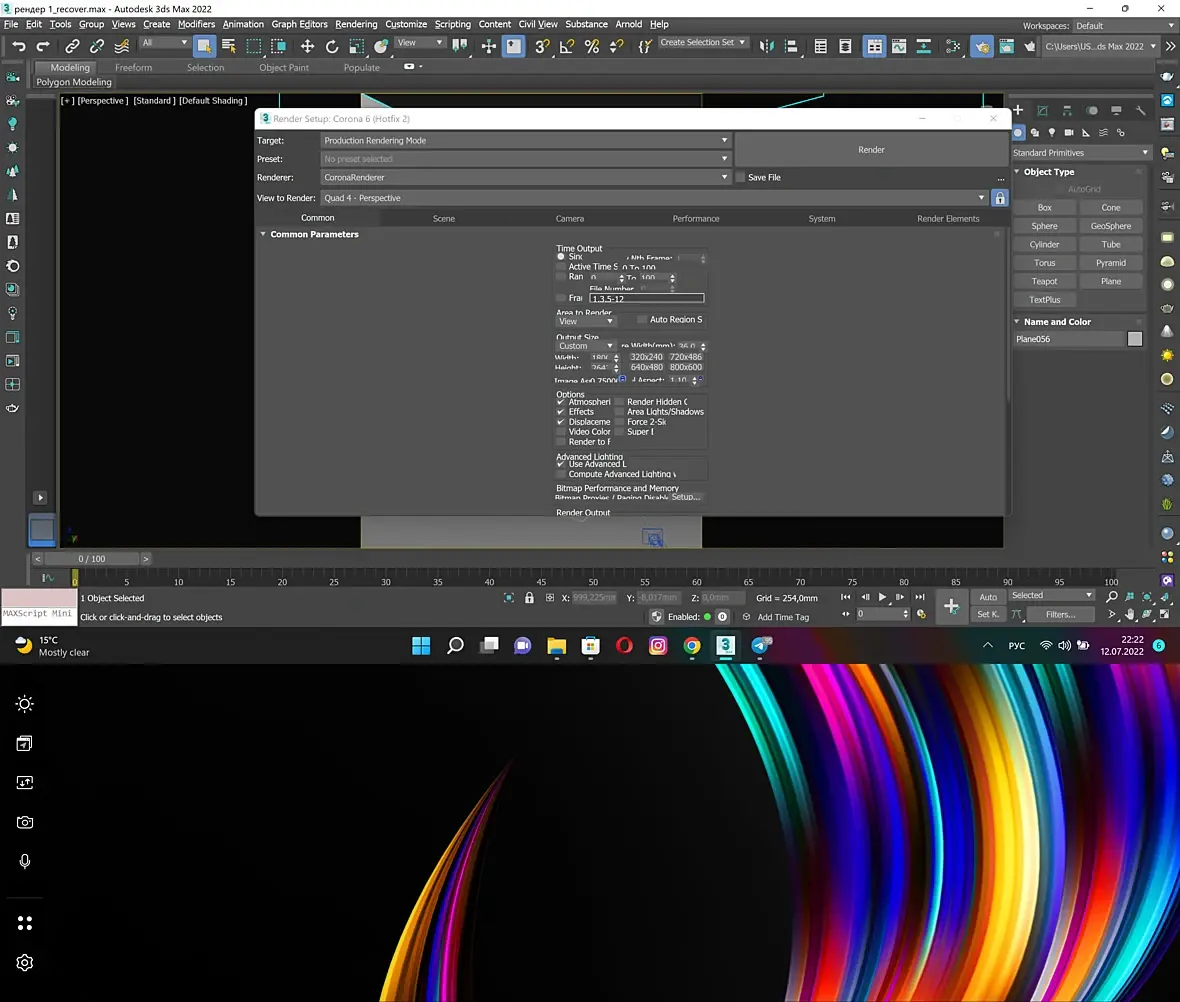Click the Mirror tool icon
The height and width of the screenshot is (1002, 1180).
[x=766, y=46]
